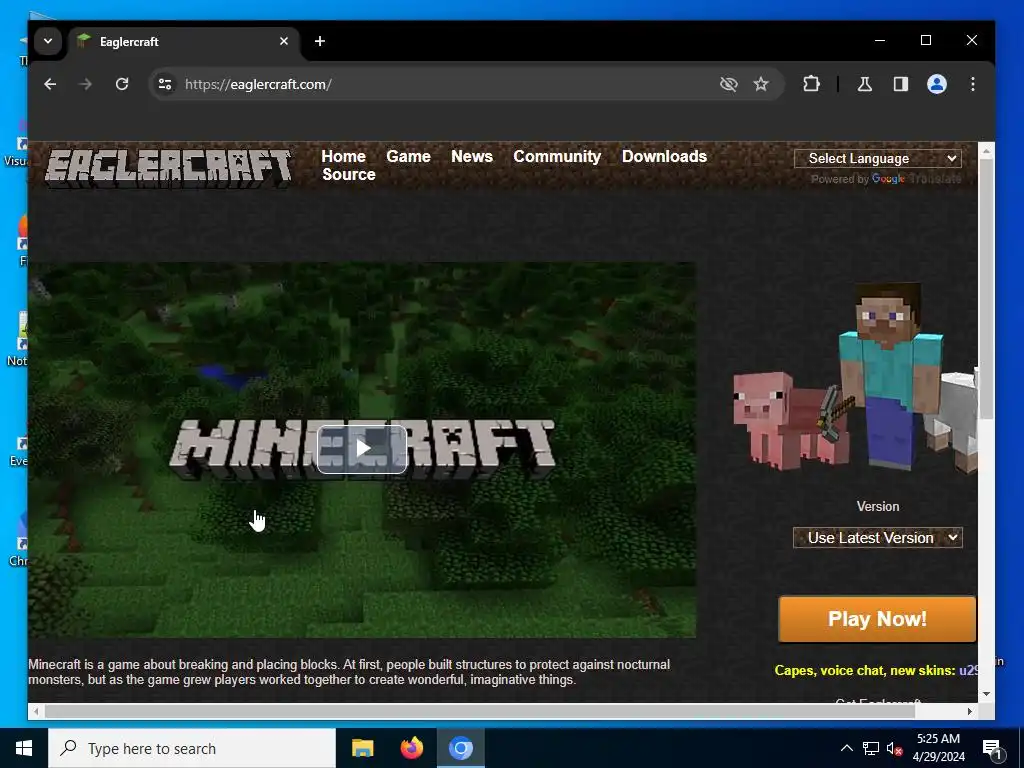Open site information icon in address bar

coord(165,84)
